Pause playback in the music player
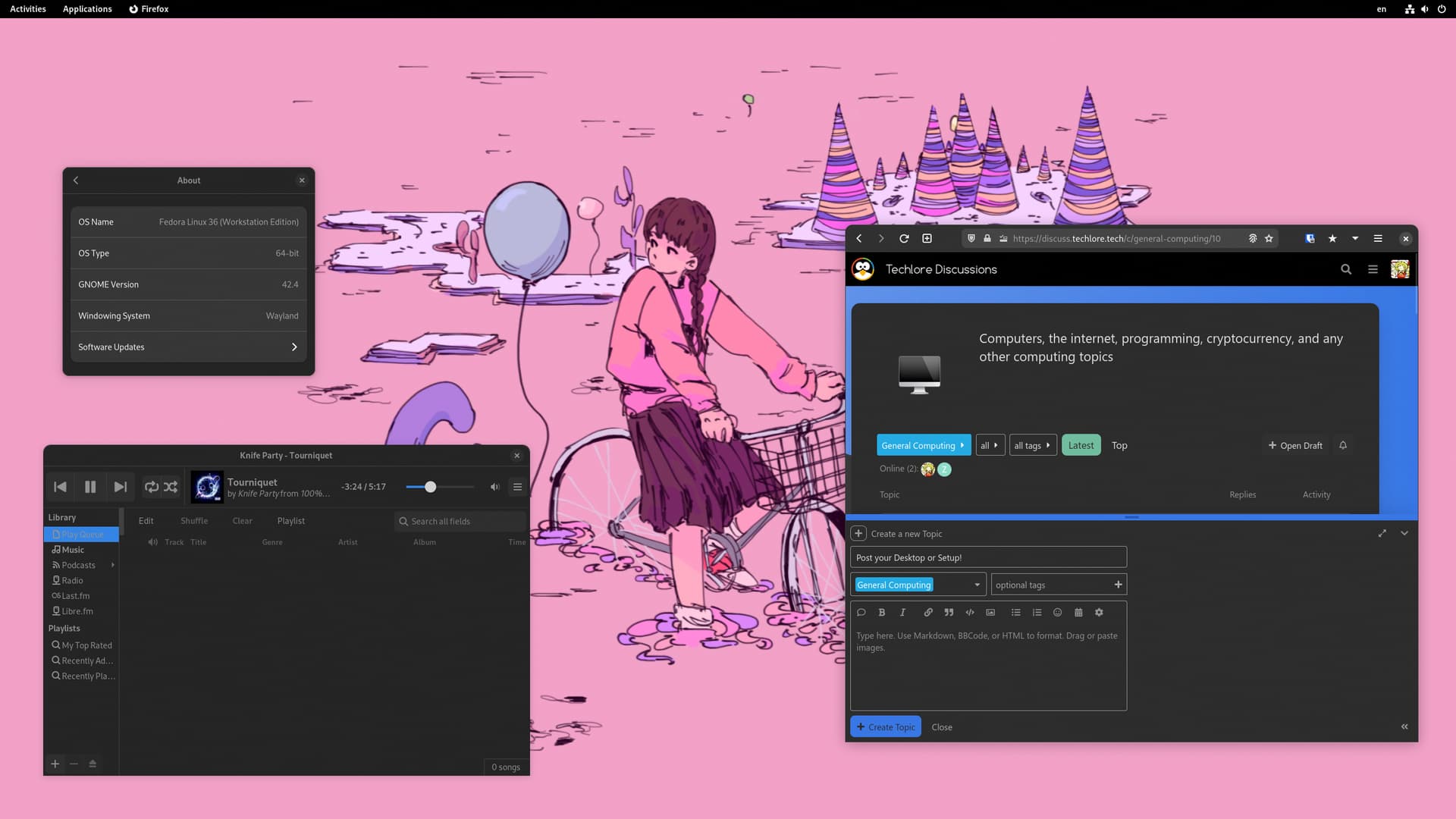Screen dimensions: 1456x819 coord(90,487)
